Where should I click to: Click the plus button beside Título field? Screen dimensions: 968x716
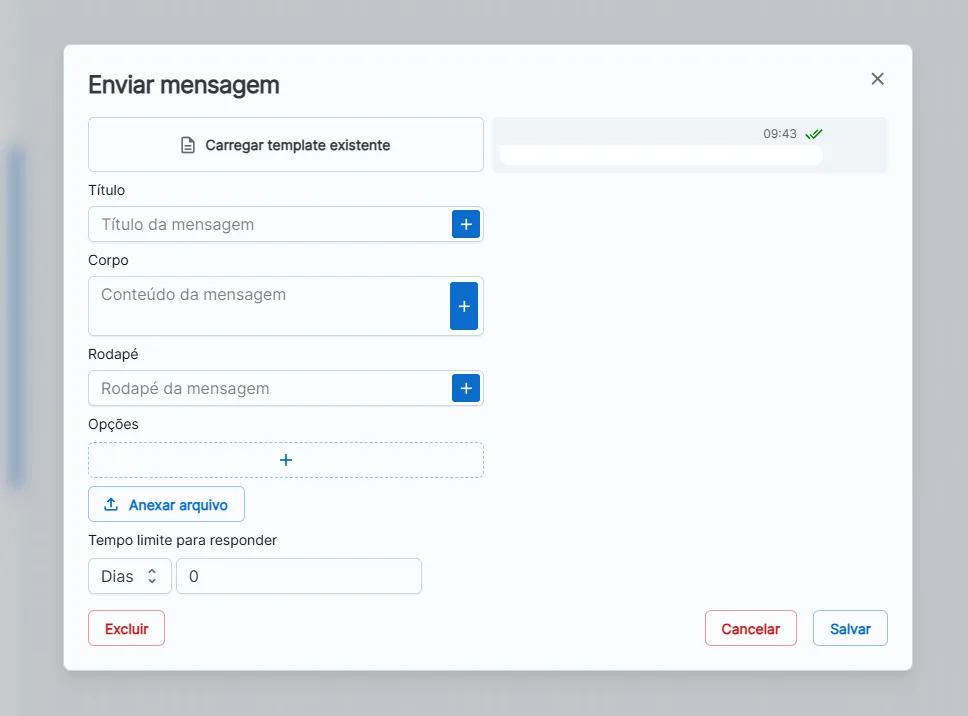point(466,224)
